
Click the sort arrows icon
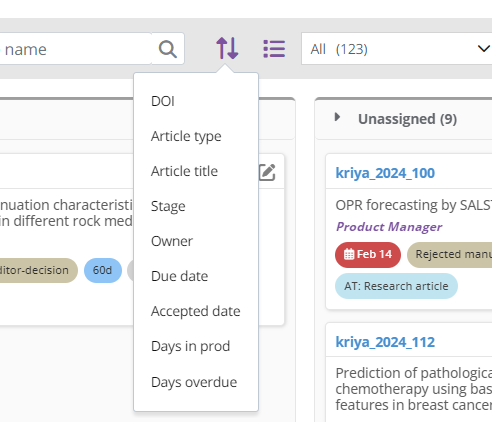(x=227, y=48)
